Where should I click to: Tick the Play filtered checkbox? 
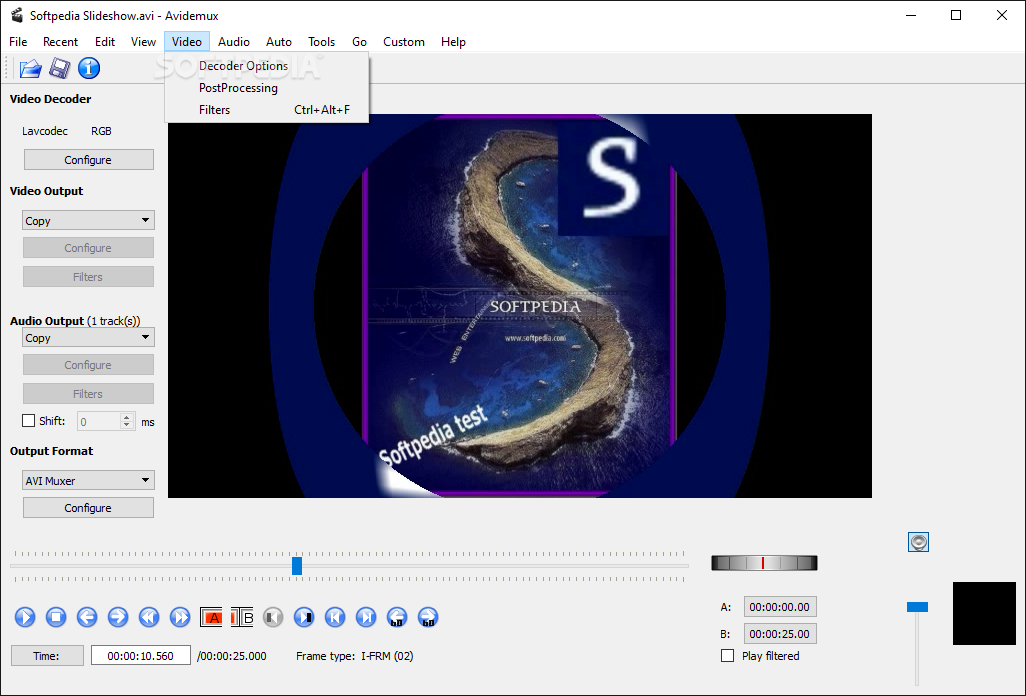point(727,655)
